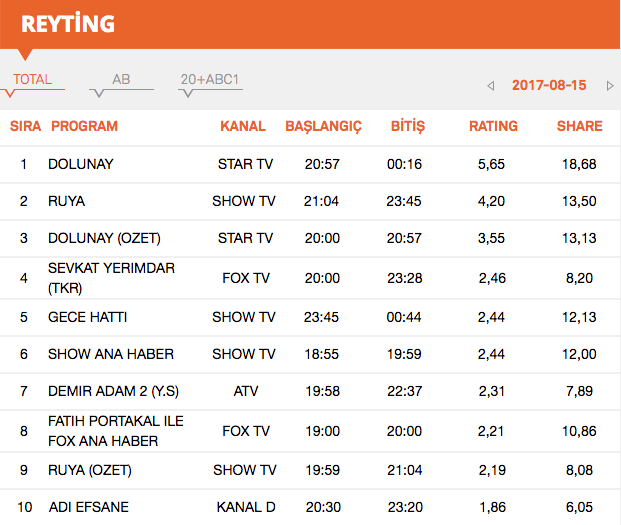This screenshot has height=525, width=621.
Task: Switch to the AB ratings tab
Action: tap(121, 80)
